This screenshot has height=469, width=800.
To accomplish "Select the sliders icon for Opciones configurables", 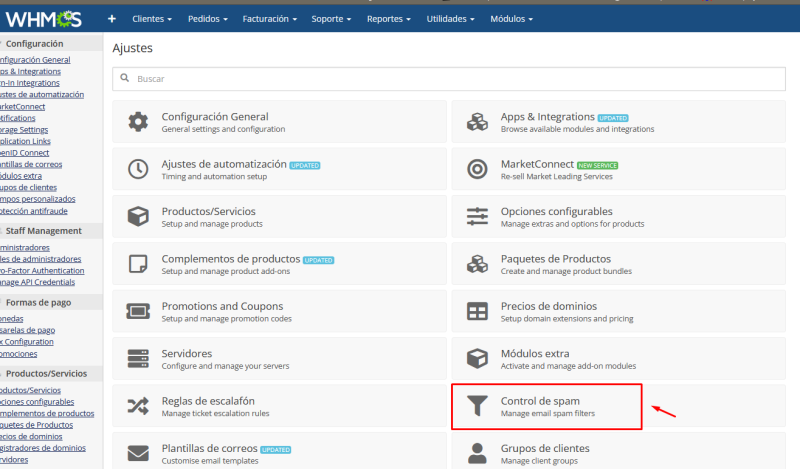I will pos(477,217).
